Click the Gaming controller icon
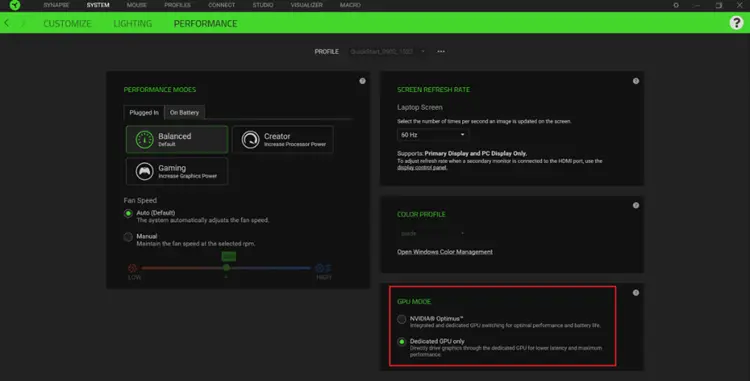 (144, 171)
